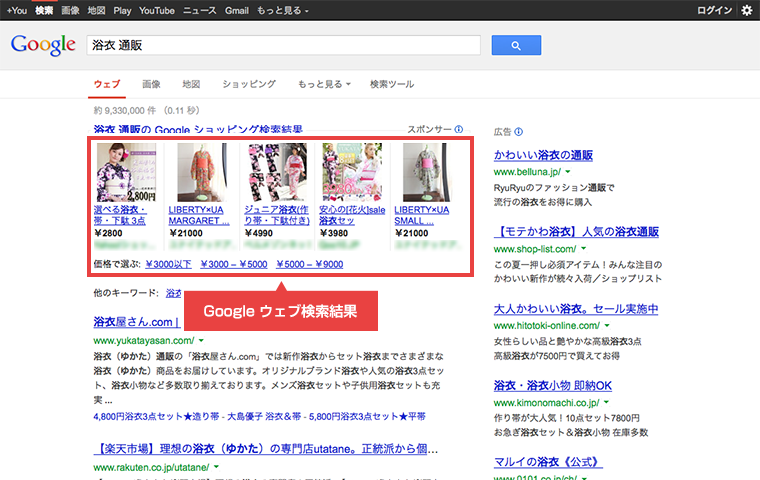760x480 pixels.
Task: Expand dropdown arrow beside www.shop-list.com/
Action: tap(584, 249)
